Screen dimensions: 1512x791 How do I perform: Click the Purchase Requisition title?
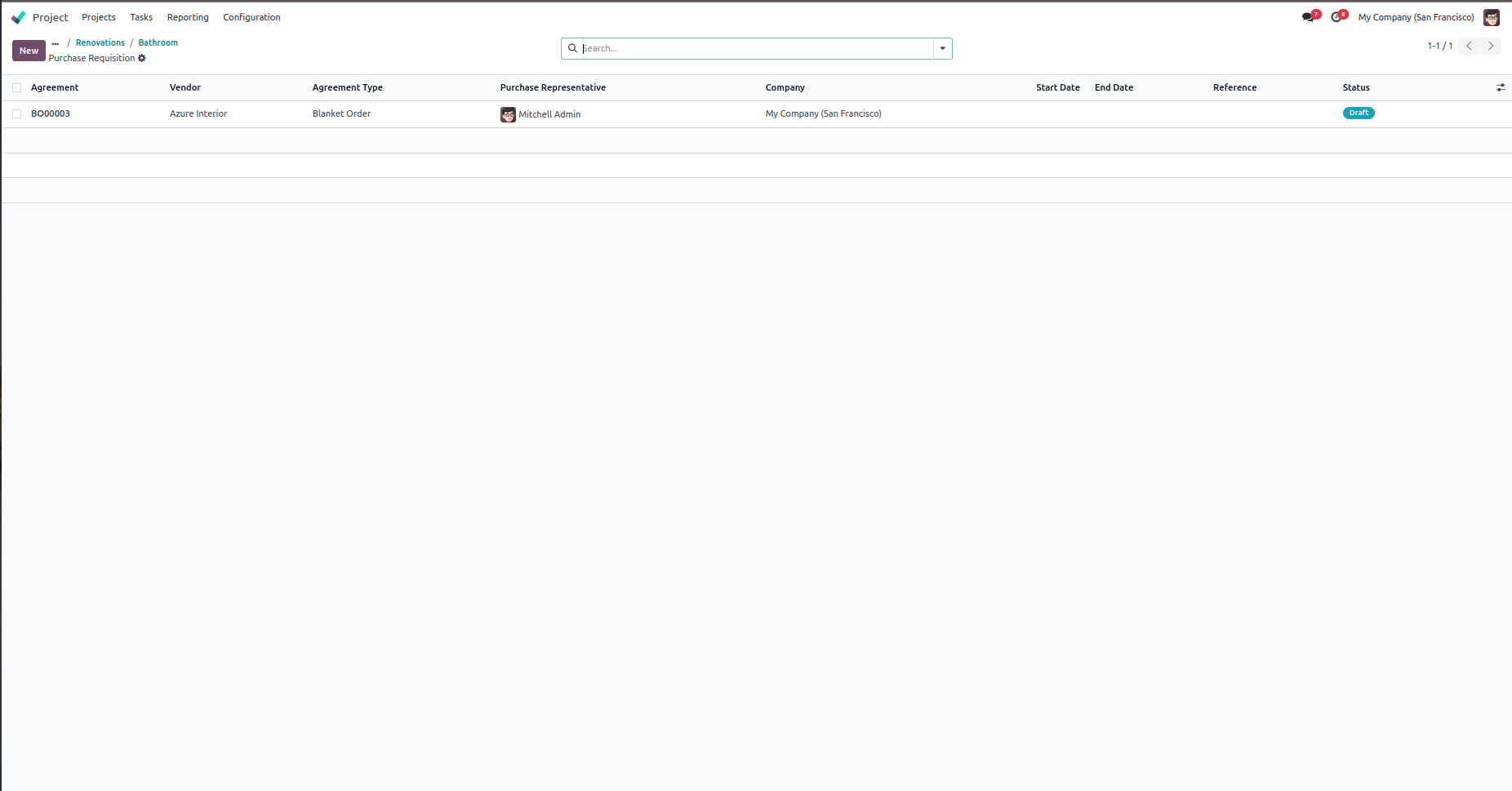point(91,58)
